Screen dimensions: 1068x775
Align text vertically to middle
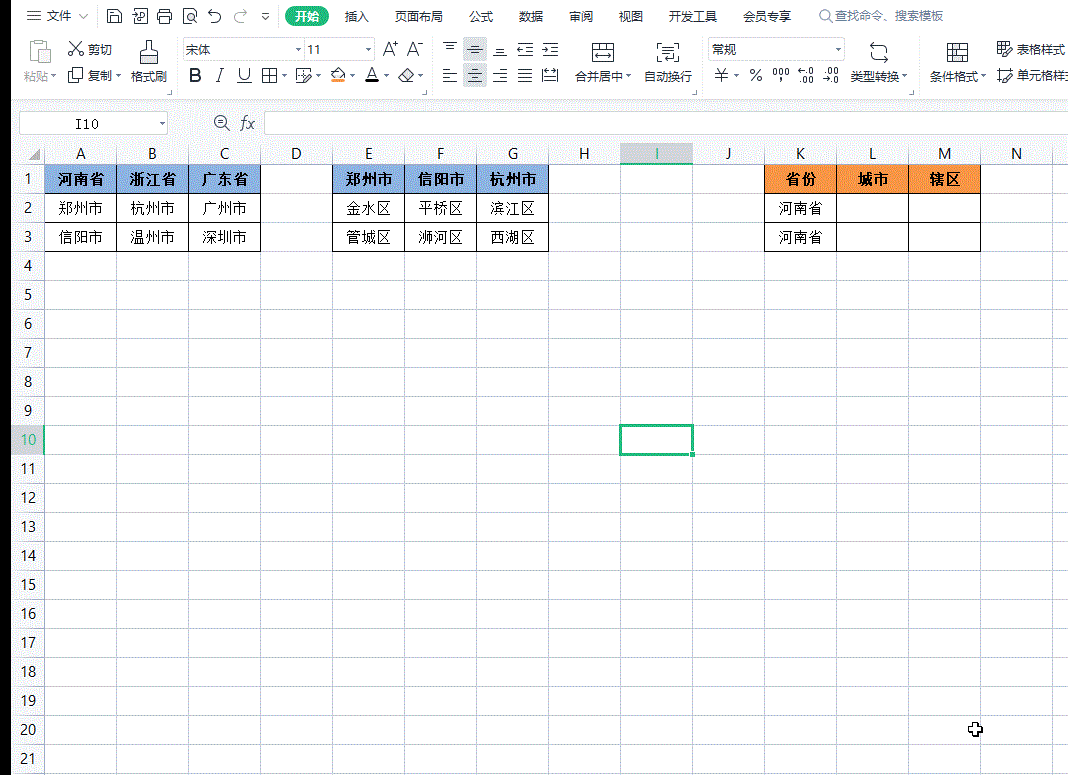(x=475, y=49)
